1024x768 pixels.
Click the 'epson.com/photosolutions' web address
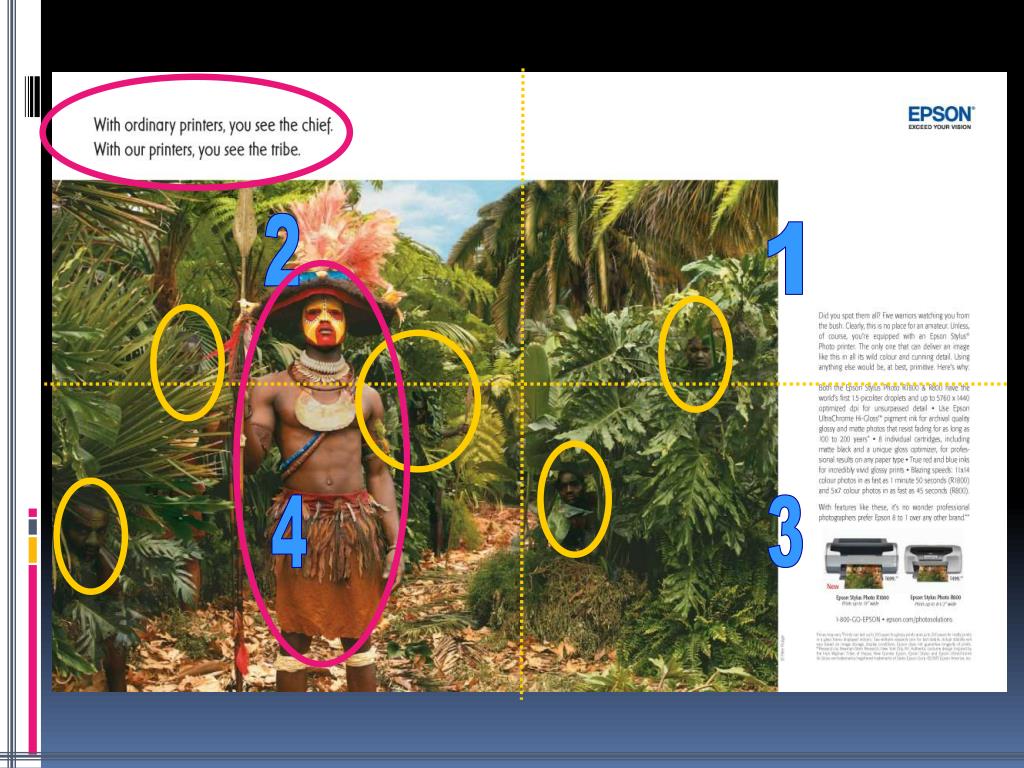tap(920, 619)
